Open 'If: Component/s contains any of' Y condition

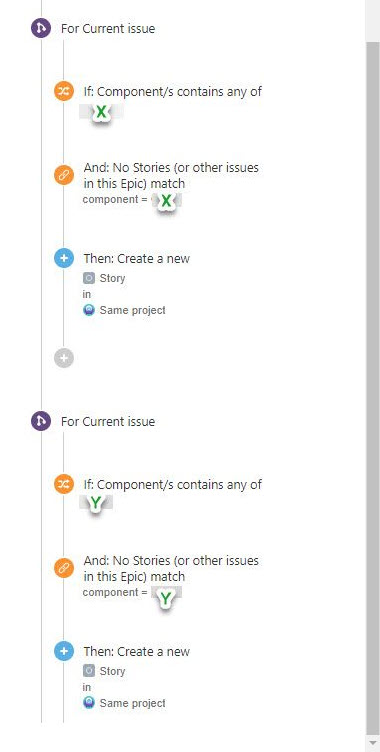coord(173,485)
